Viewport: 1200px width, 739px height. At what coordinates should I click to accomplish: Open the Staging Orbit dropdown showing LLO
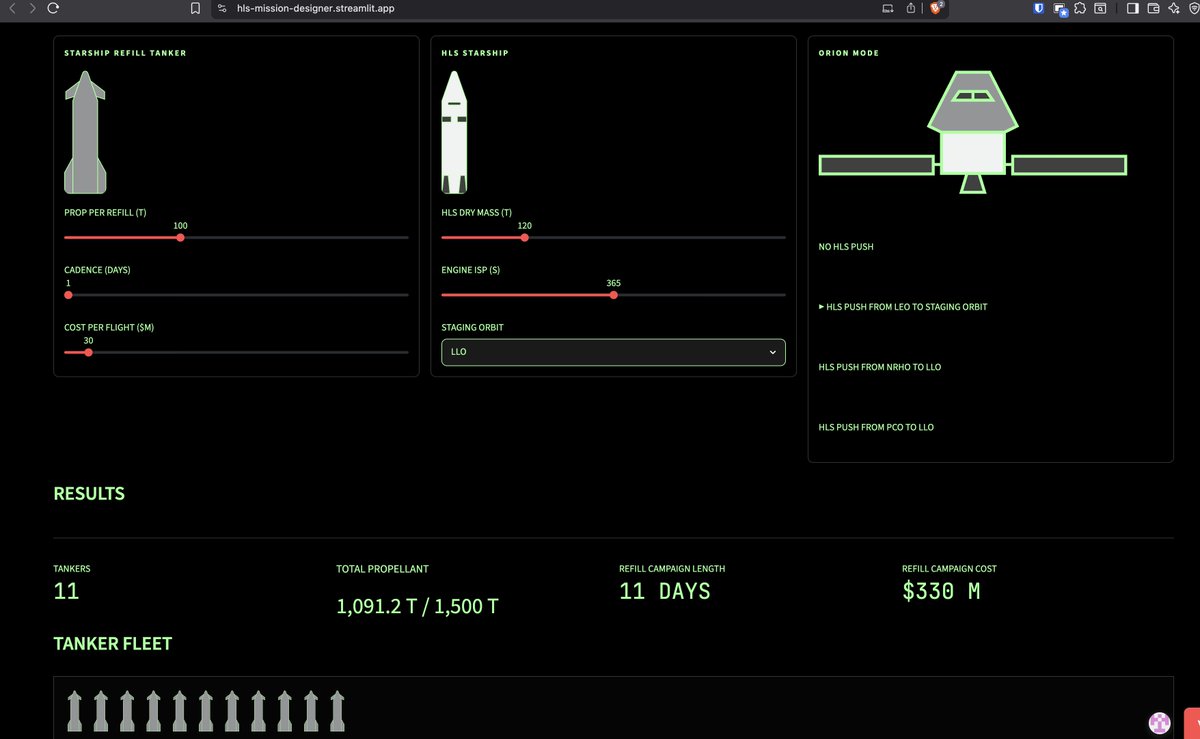[613, 352]
